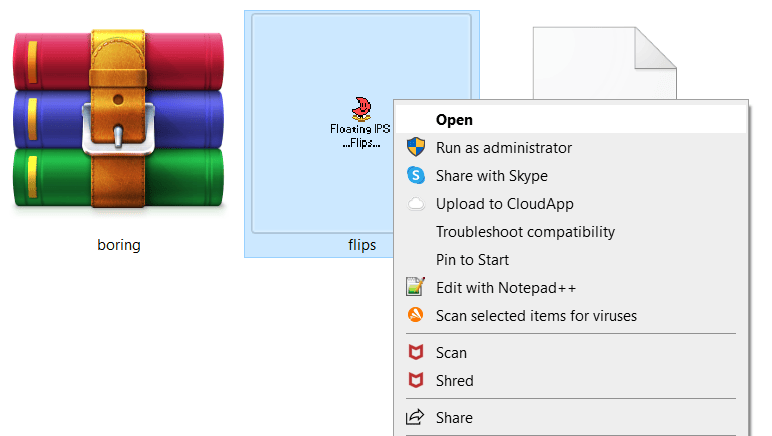The height and width of the screenshot is (436, 772).
Task: Click the Share arrow icon
Action: pos(415,418)
